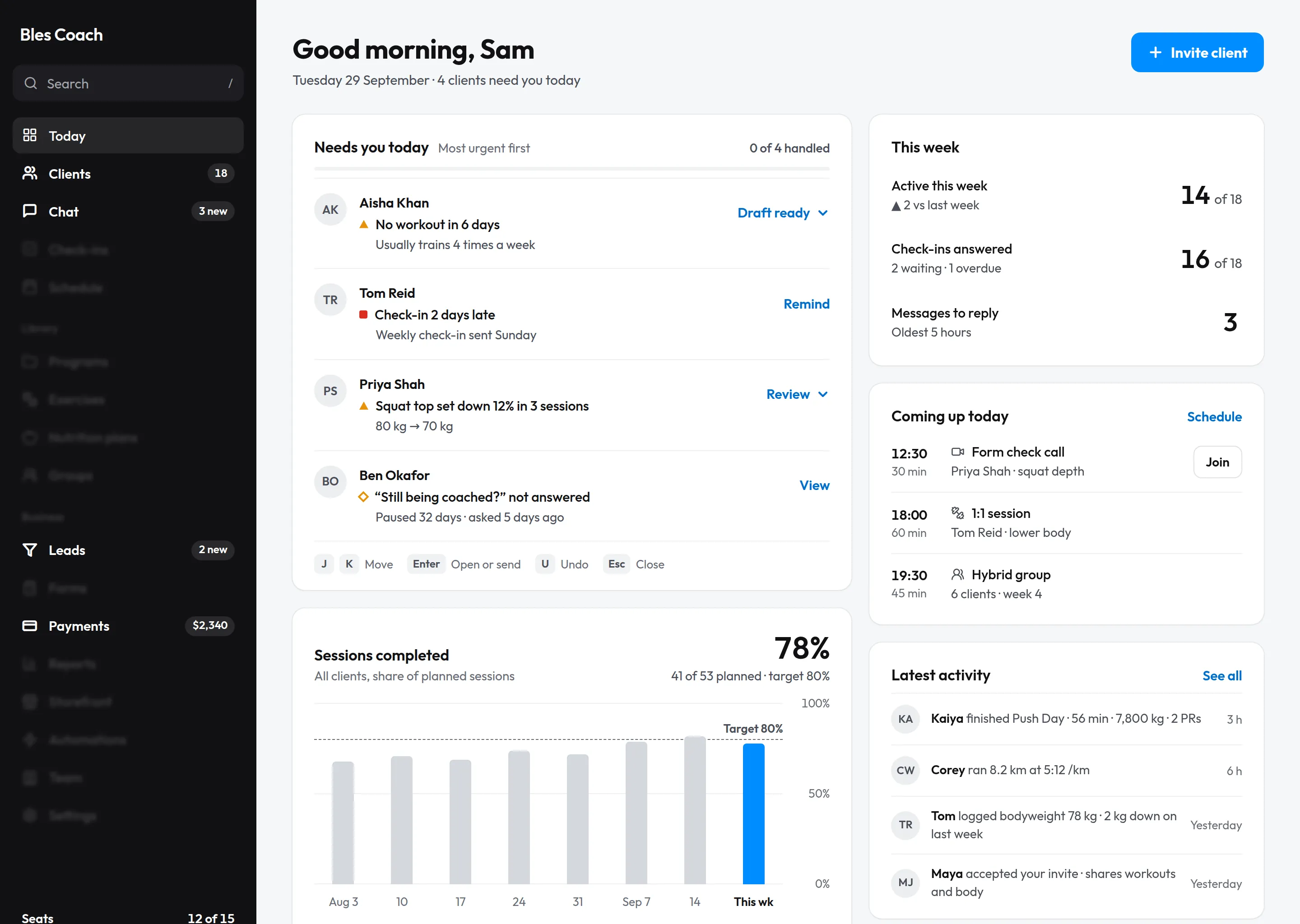Click View for Ben Okafor
Viewport: 1300px width, 924px height.
(x=814, y=485)
